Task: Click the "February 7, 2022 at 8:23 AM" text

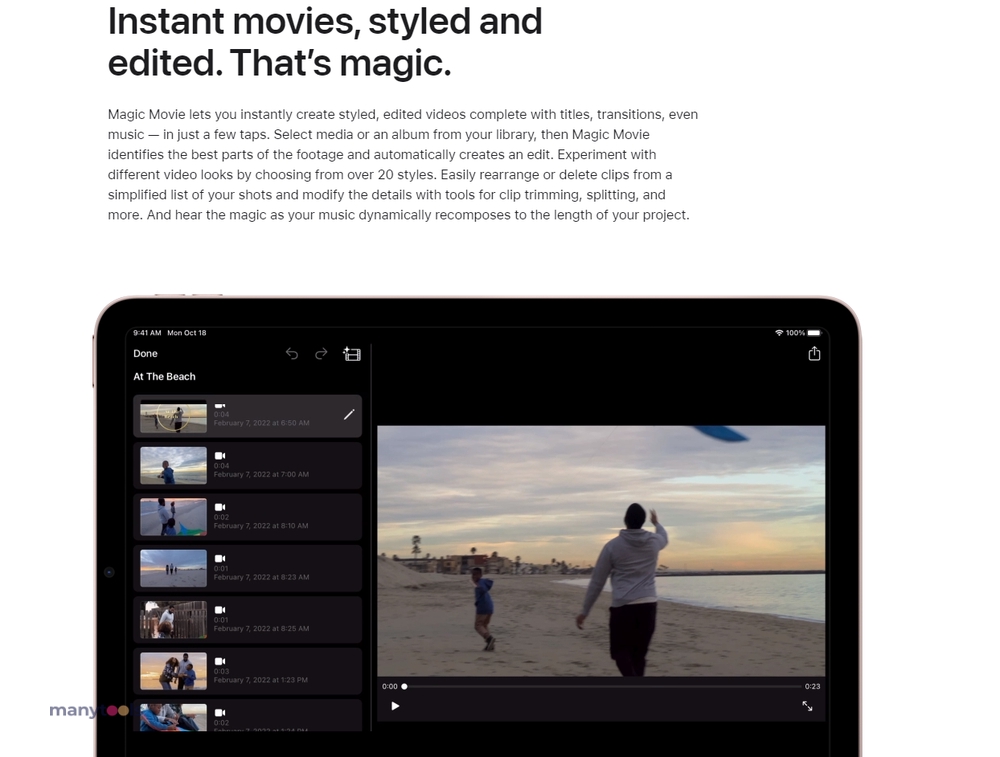Action: pos(261,577)
